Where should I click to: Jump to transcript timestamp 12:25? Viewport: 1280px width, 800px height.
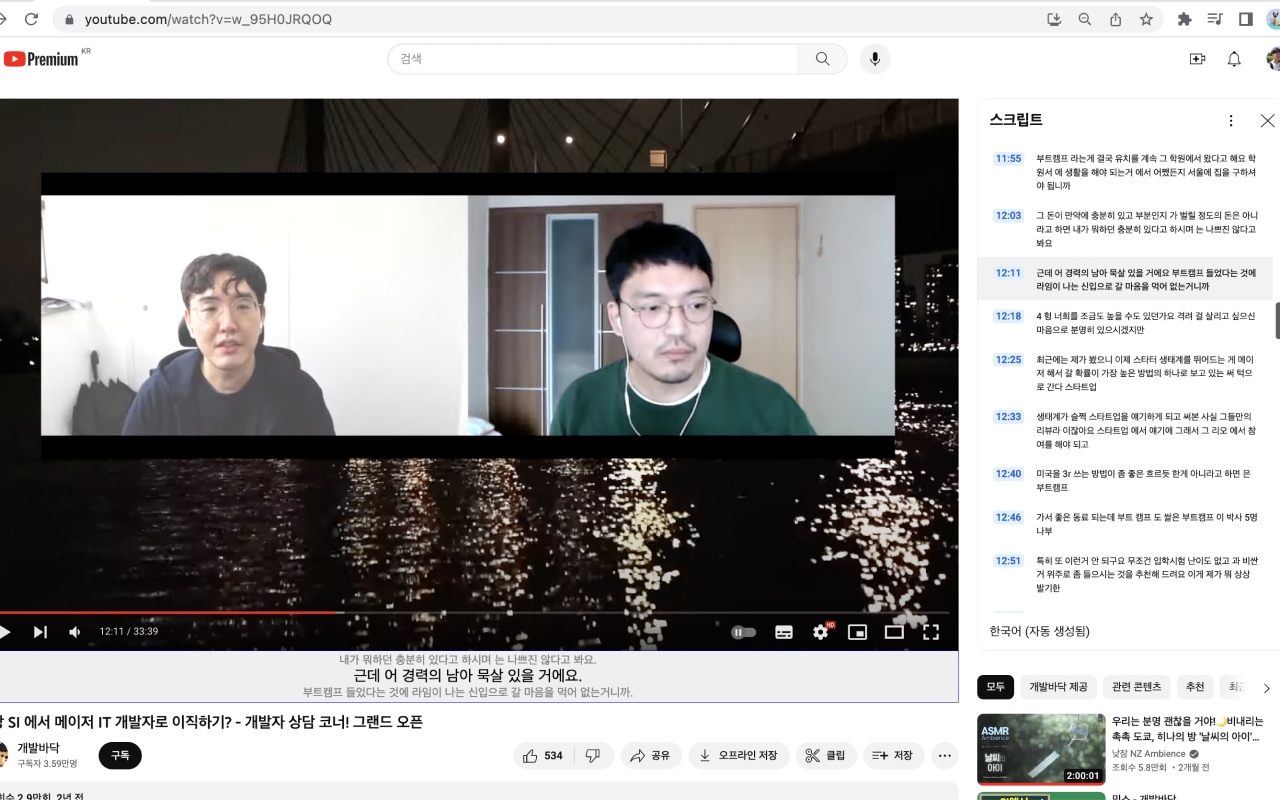[x=1008, y=360]
